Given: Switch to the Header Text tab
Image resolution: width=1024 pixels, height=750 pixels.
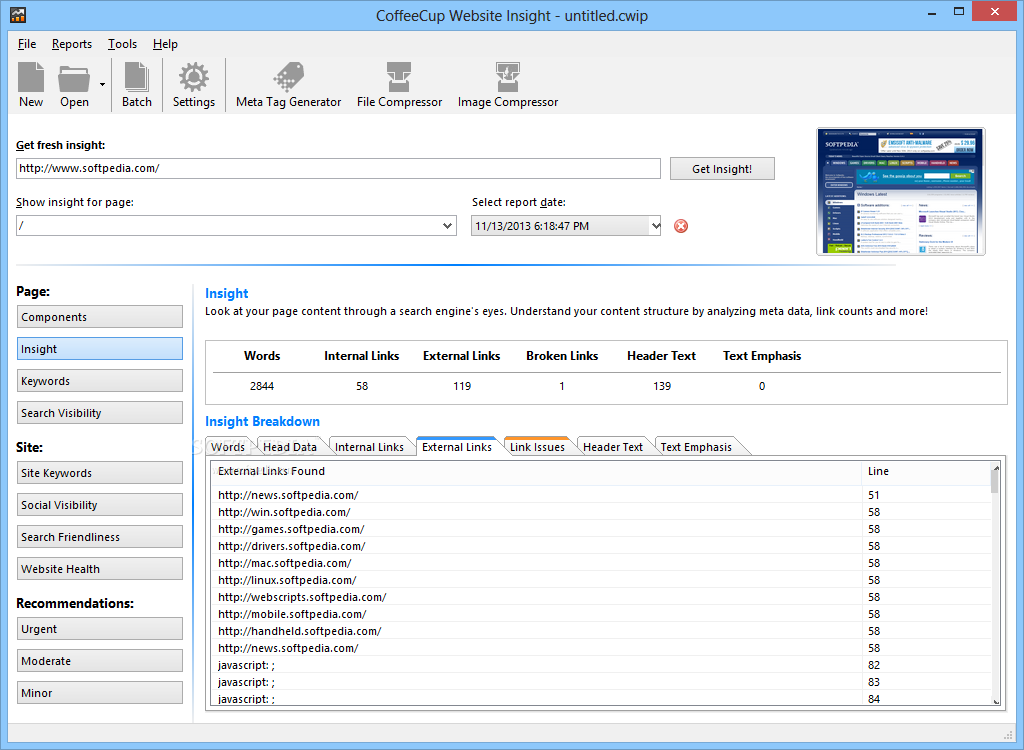Looking at the screenshot, I should [613, 447].
